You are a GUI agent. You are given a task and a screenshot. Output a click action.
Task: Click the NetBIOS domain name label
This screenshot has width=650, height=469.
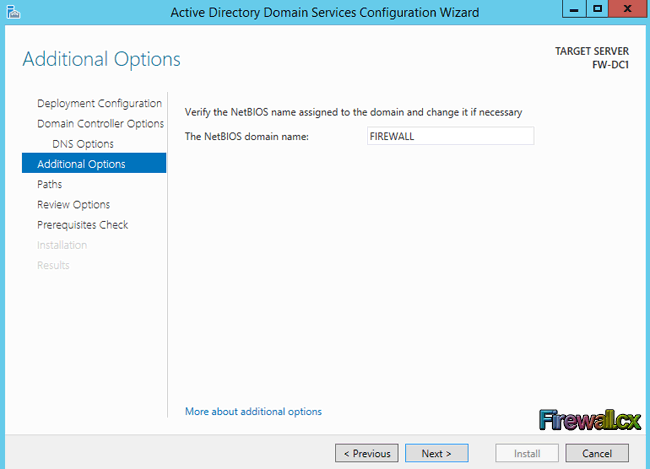[x=247, y=136]
